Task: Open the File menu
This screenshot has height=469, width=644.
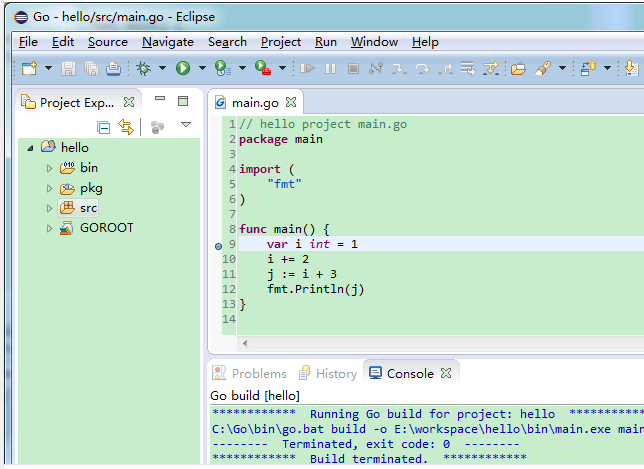Action: pyautogui.click(x=28, y=42)
